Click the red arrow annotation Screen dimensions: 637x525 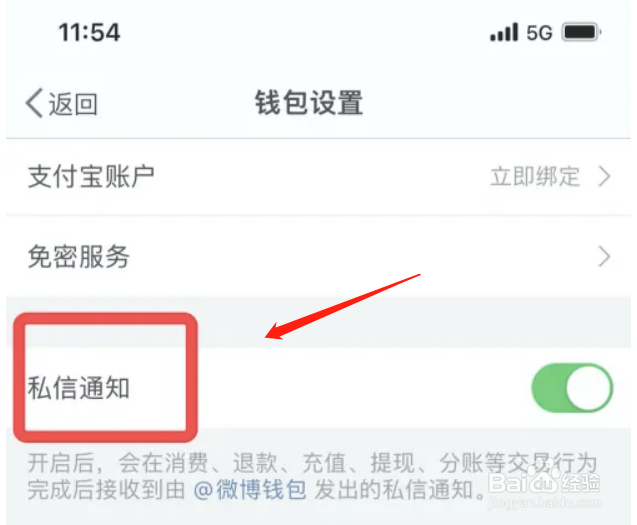342,307
